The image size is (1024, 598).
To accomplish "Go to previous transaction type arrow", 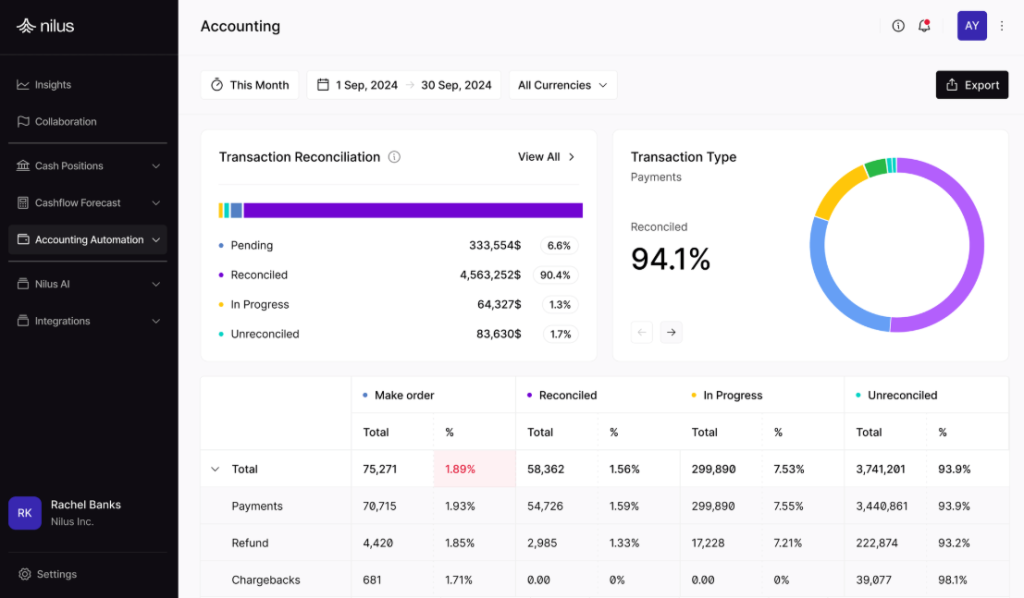I will (642, 332).
